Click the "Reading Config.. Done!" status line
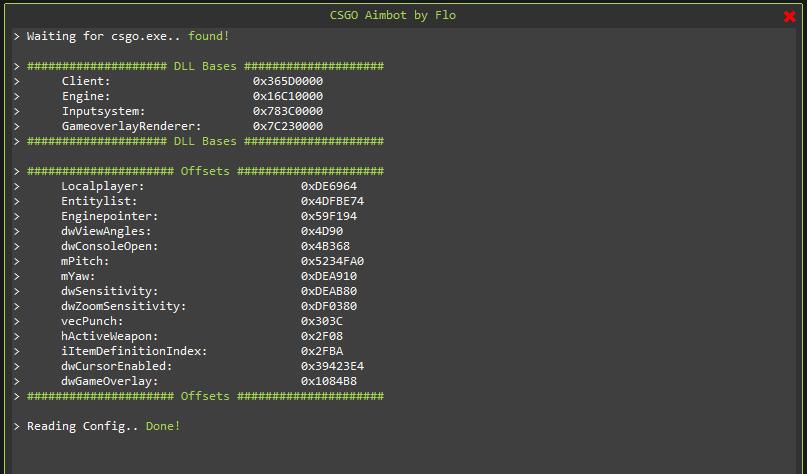Screen dimensions: 807x474 tap(103, 426)
